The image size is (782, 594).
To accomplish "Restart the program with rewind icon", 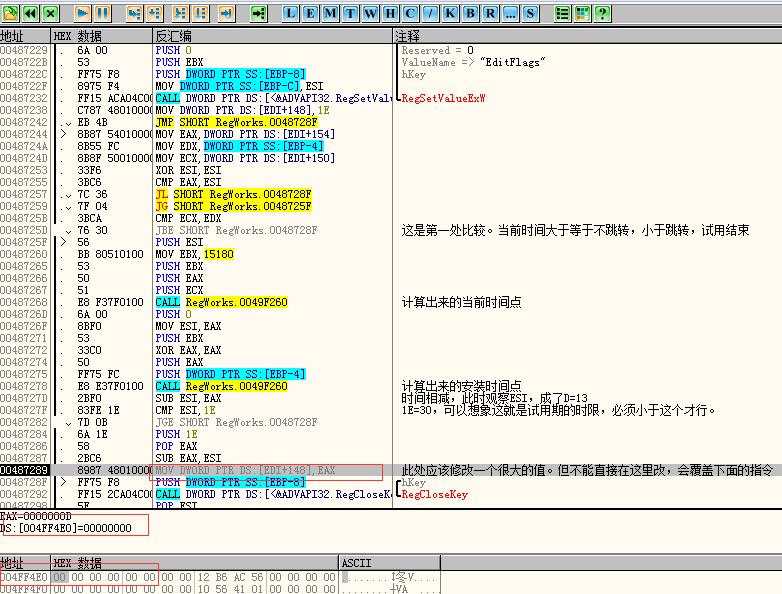I will pos(30,13).
